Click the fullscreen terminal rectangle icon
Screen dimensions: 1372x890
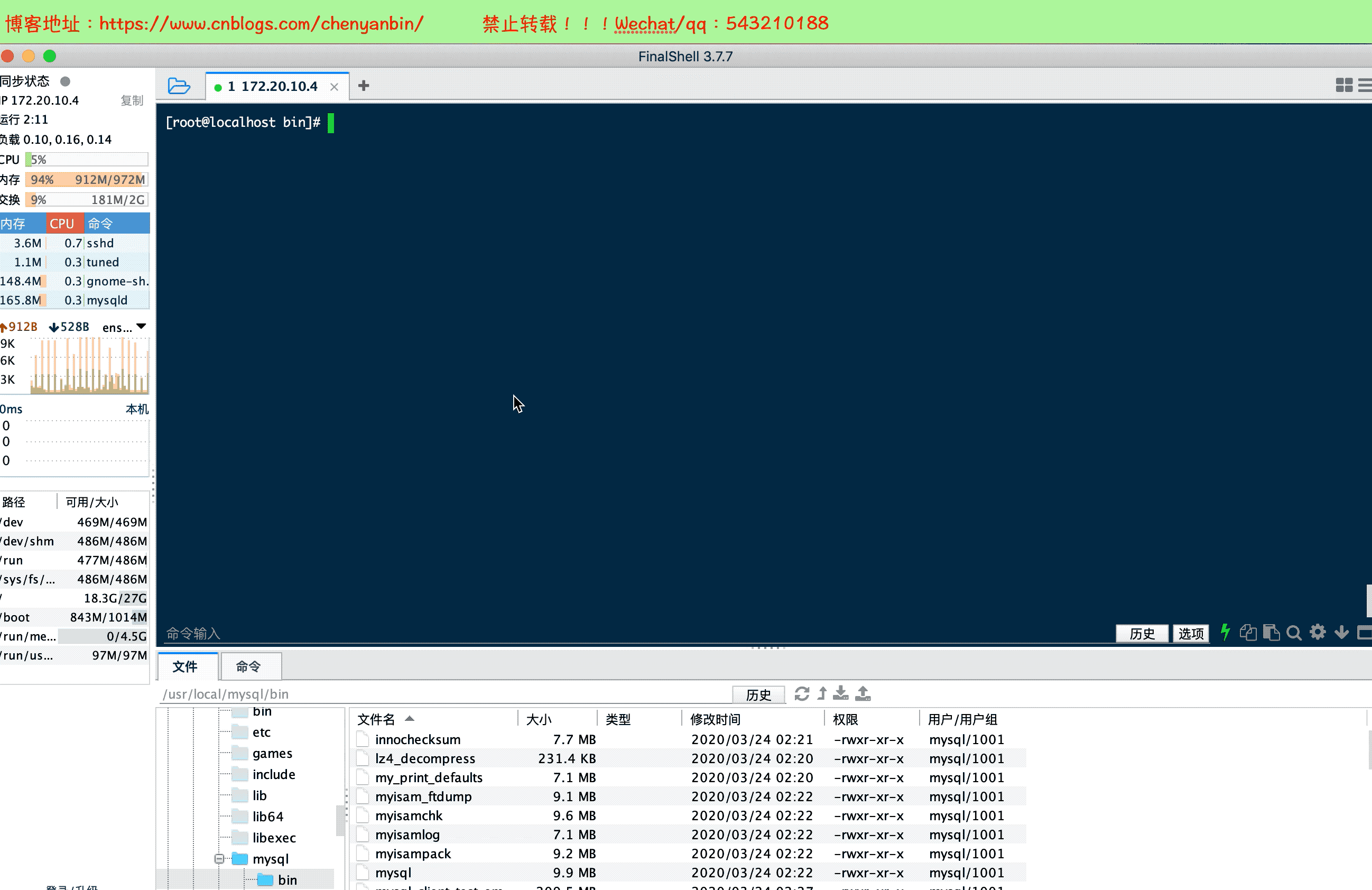point(1364,632)
